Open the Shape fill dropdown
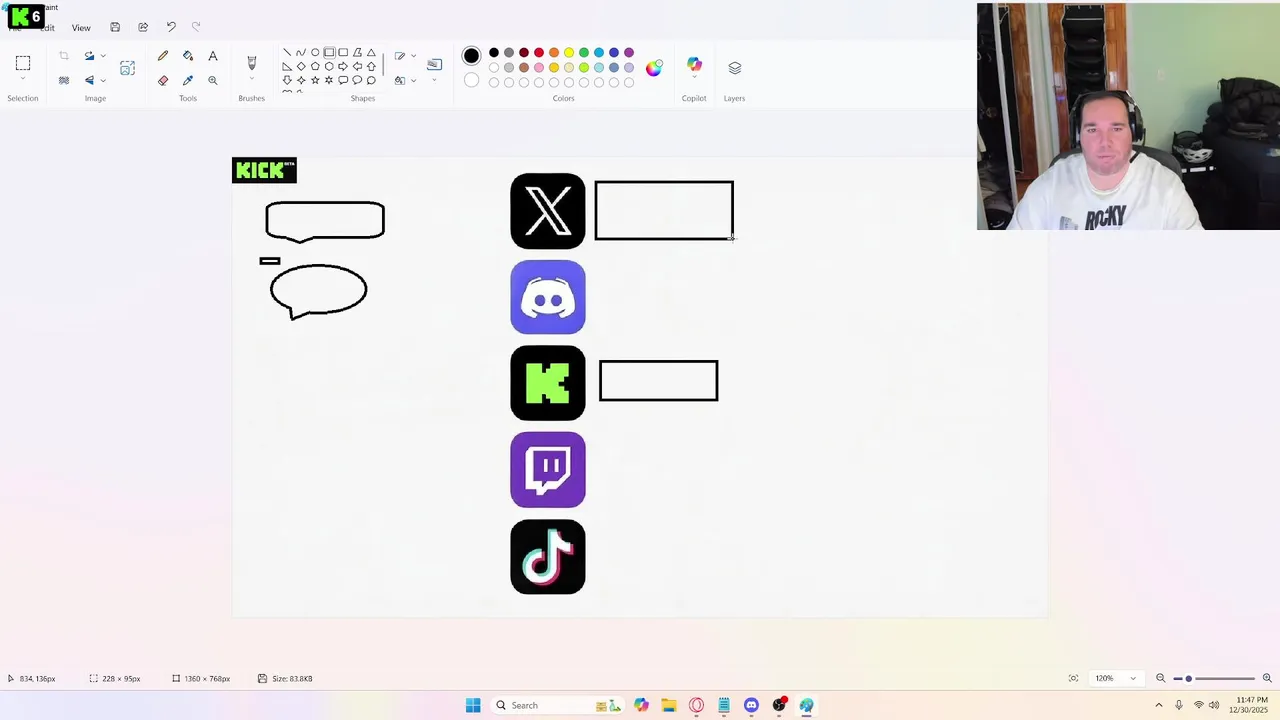The height and width of the screenshot is (720, 1280). pyautogui.click(x=413, y=80)
